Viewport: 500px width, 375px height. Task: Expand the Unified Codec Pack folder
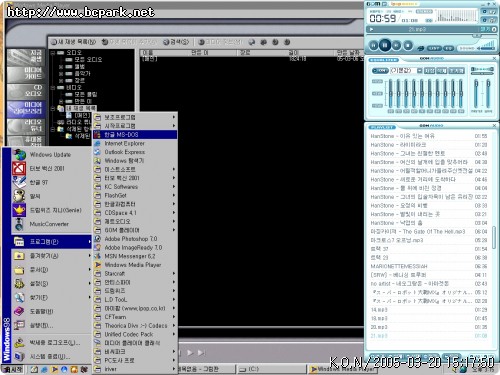[x=135, y=334]
